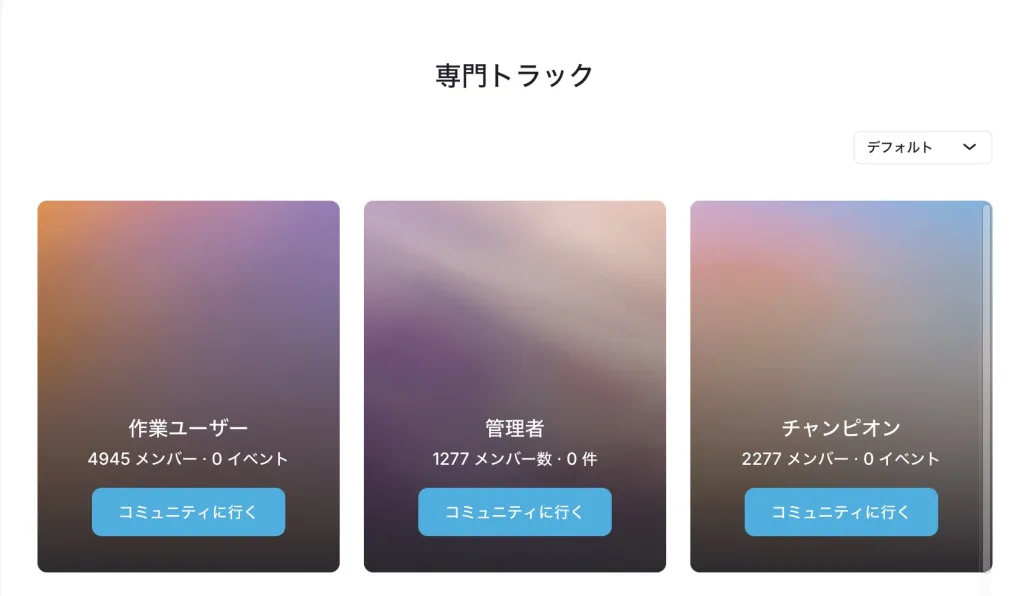
Task: Select the 管理者 track title
Action: 514,429
